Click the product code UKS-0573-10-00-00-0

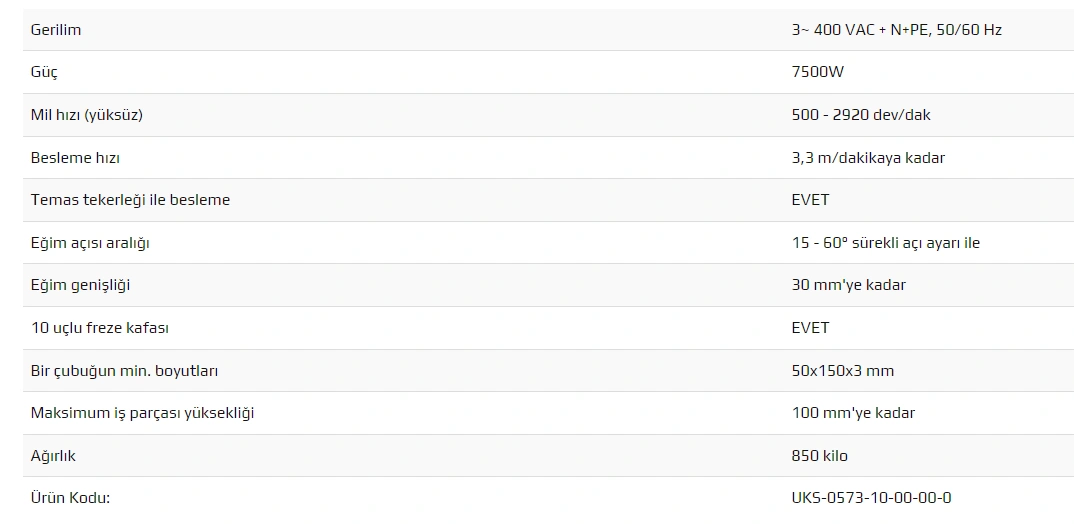pos(871,498)
